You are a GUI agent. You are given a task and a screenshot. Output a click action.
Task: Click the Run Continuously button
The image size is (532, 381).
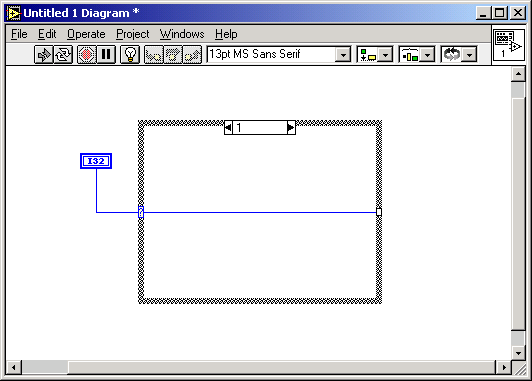63,55
